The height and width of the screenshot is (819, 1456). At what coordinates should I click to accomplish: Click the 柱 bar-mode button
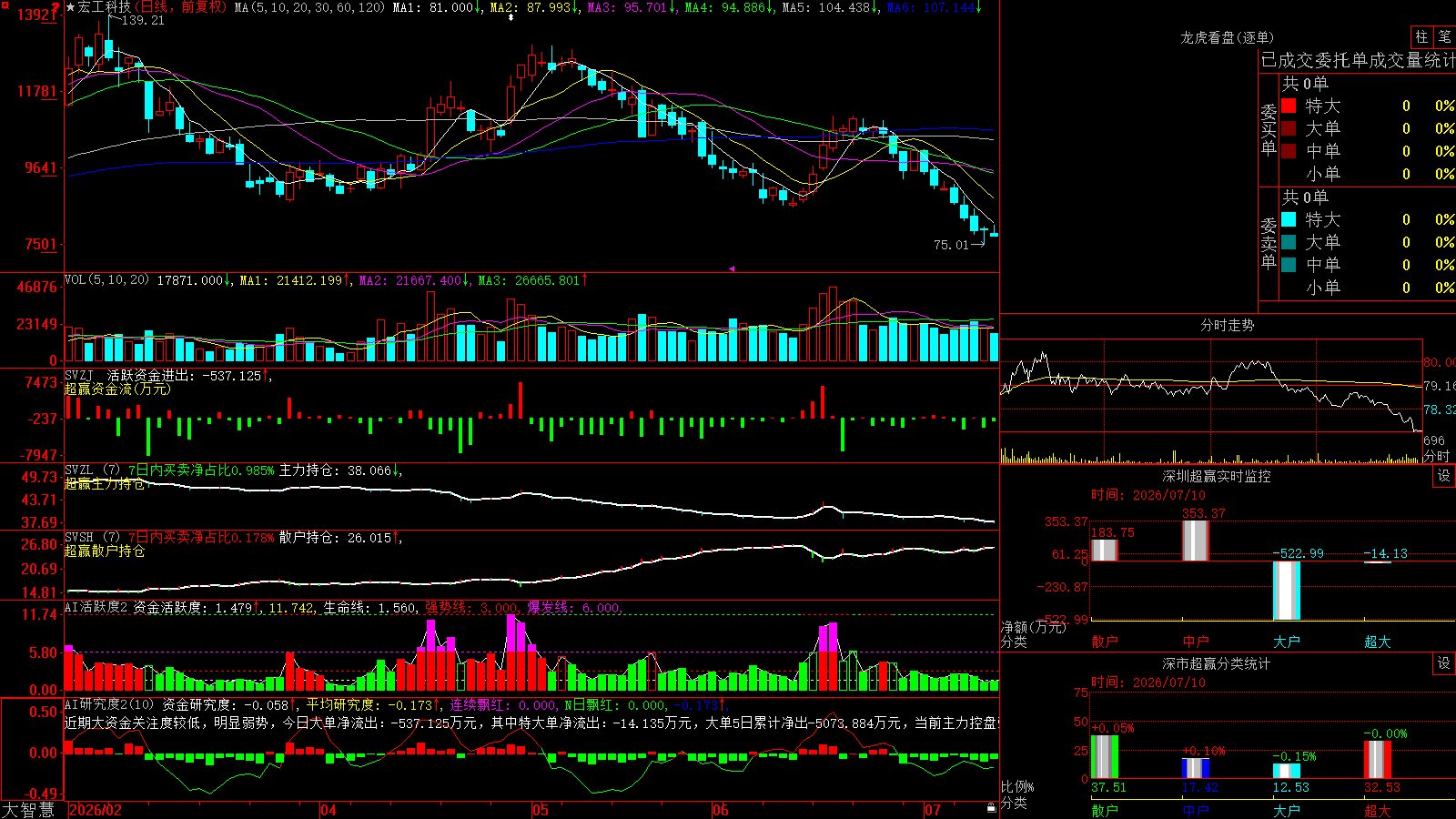(1421, 37)
